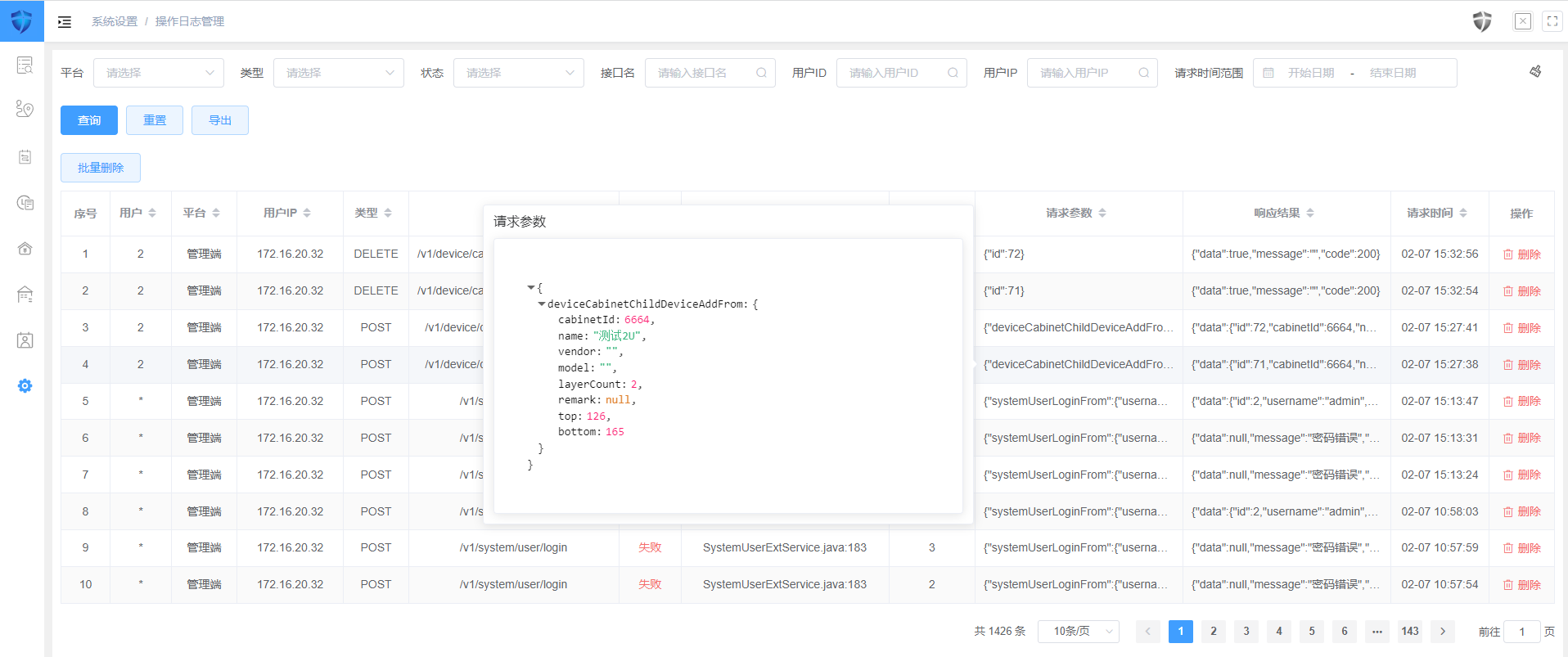Image resolution: width=1568 pixels, height=657 pixels.
Task: Sort by 平台 column
Action: [x=216, y=213]
